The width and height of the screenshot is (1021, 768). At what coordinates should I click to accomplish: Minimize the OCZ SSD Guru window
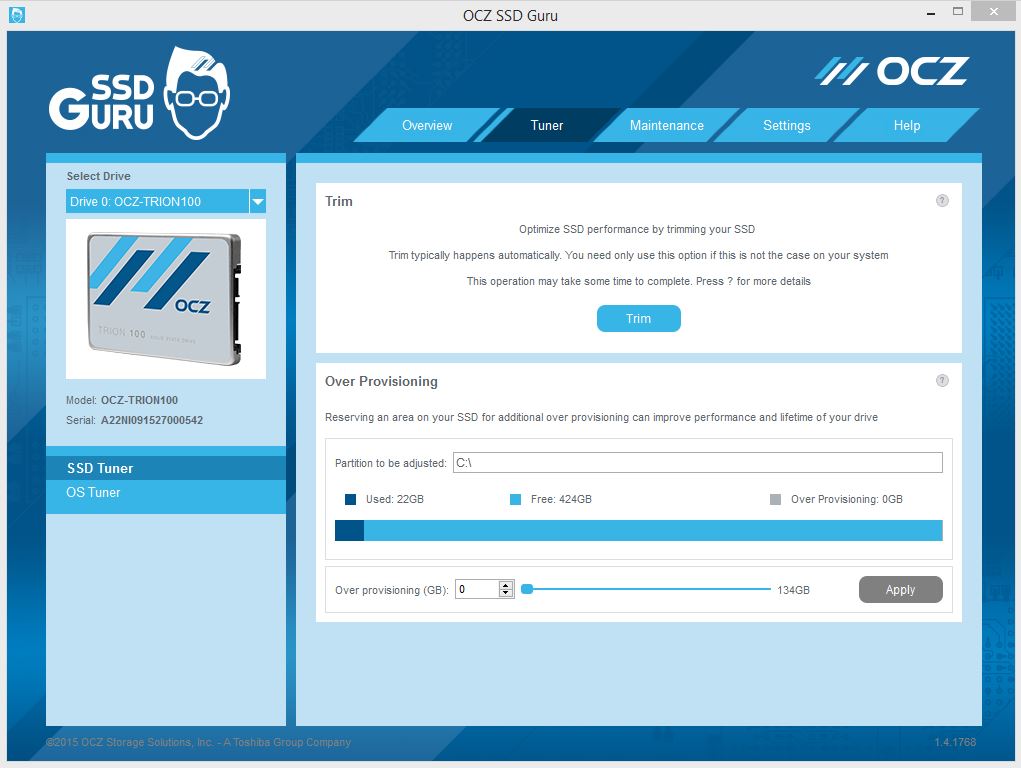[x=930, y=12]
